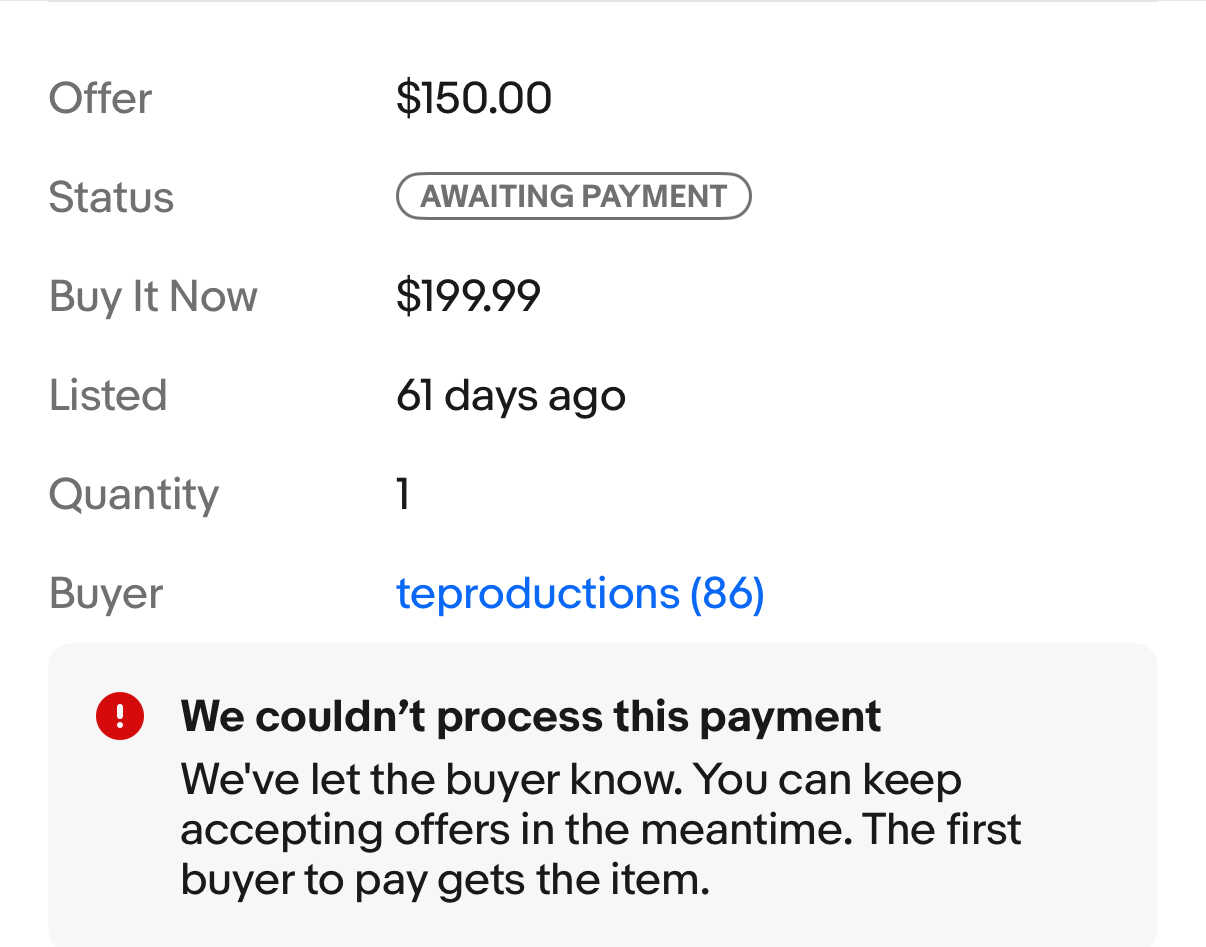1206x947 pixels.
Task: Click "We couldn't process this payment" heading
Action: [x=530, y=716]
